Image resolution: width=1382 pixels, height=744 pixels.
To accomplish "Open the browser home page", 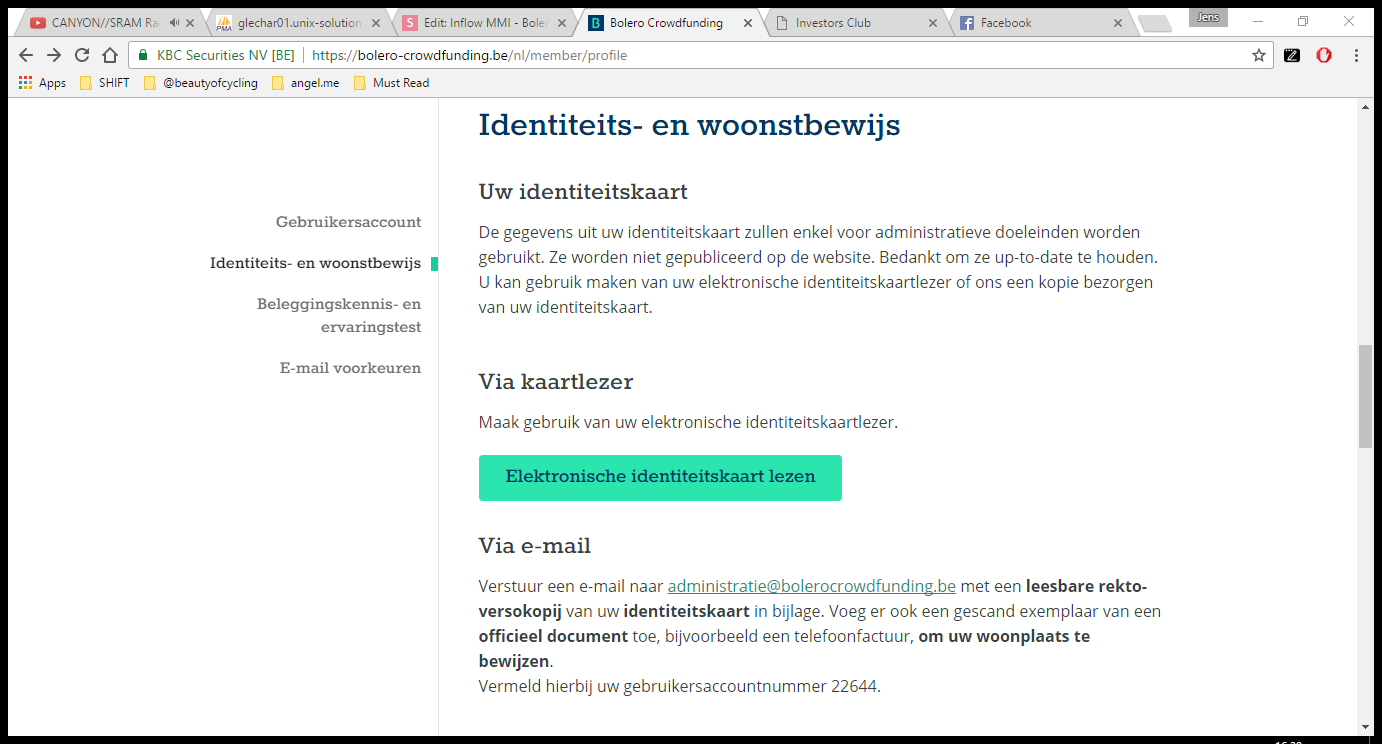I will (x=110, y=55).
